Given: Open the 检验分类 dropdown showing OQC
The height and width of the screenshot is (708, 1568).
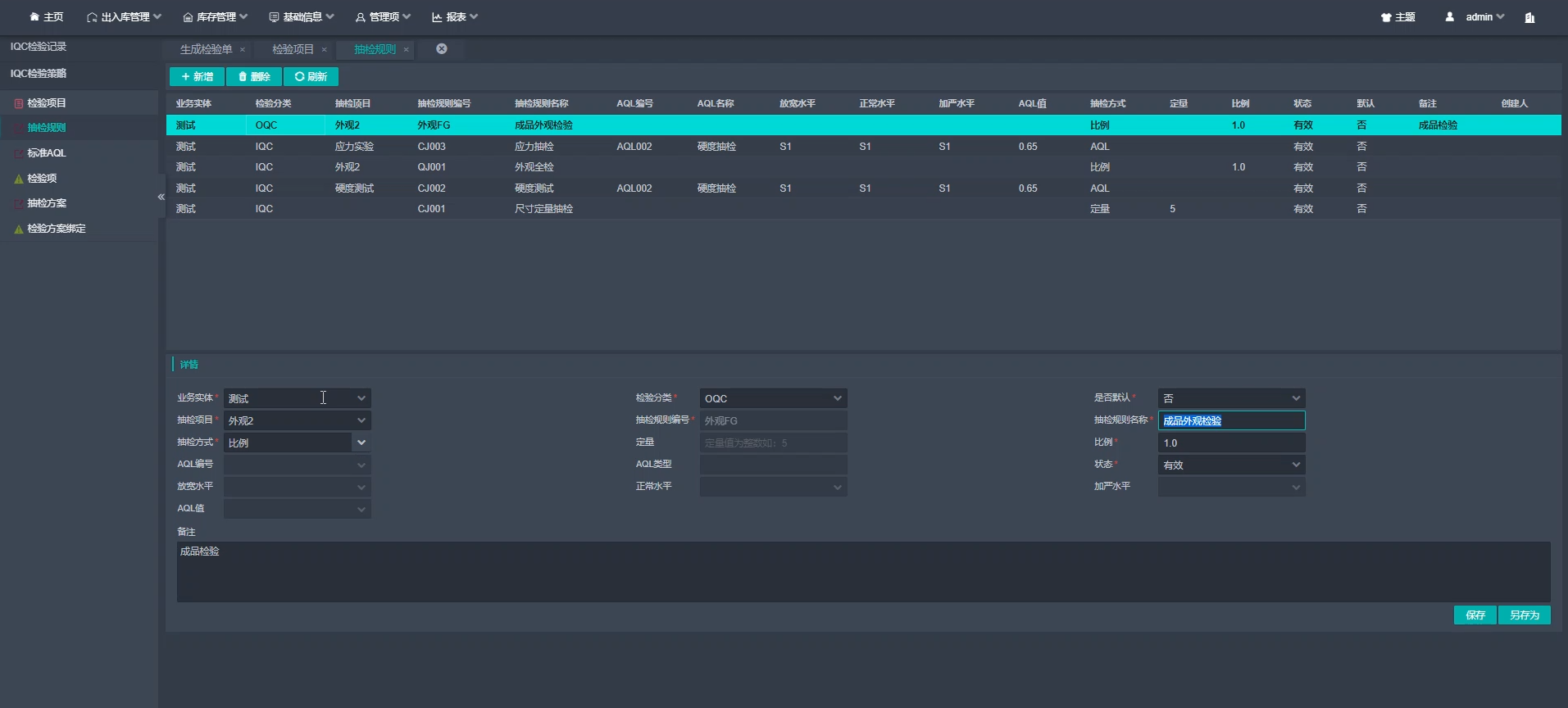Looking at the screenshot, I should 773,398.
